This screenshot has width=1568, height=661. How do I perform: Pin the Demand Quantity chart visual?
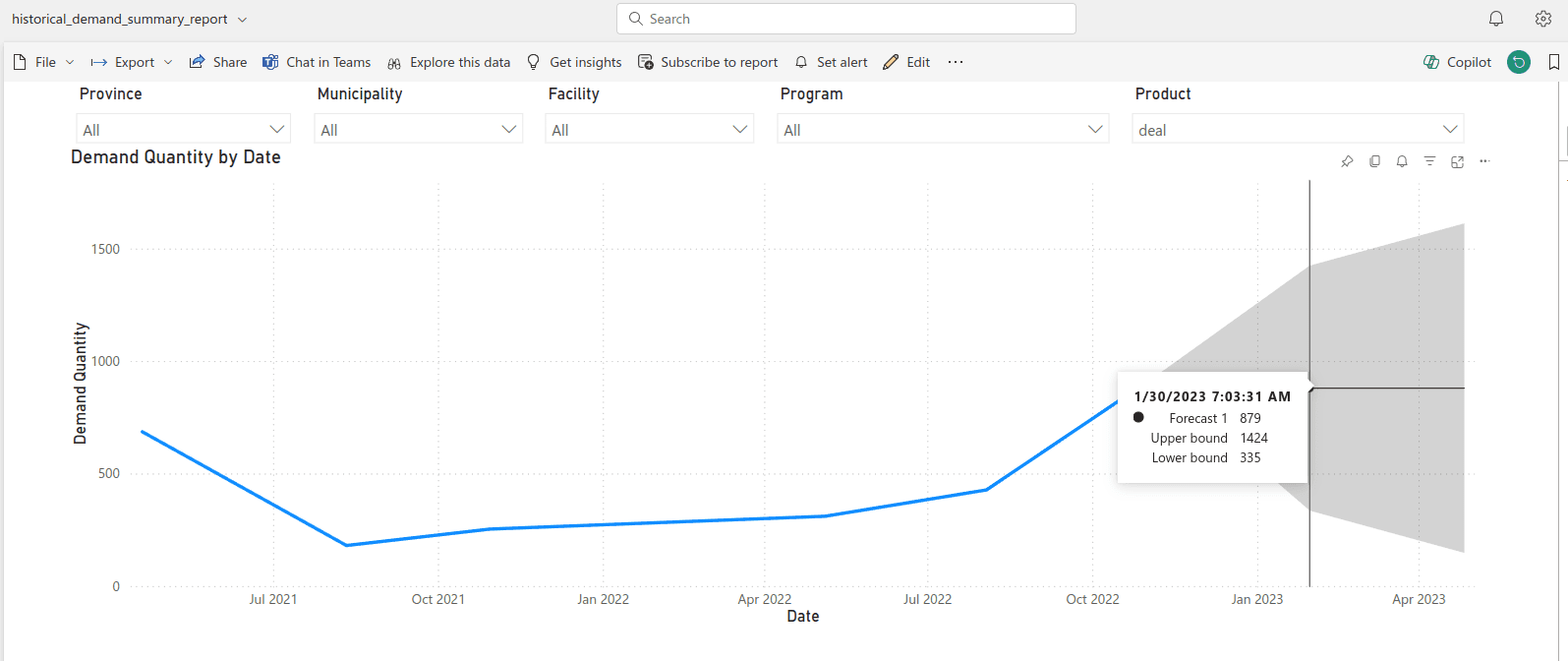[x=1347, y=161]
